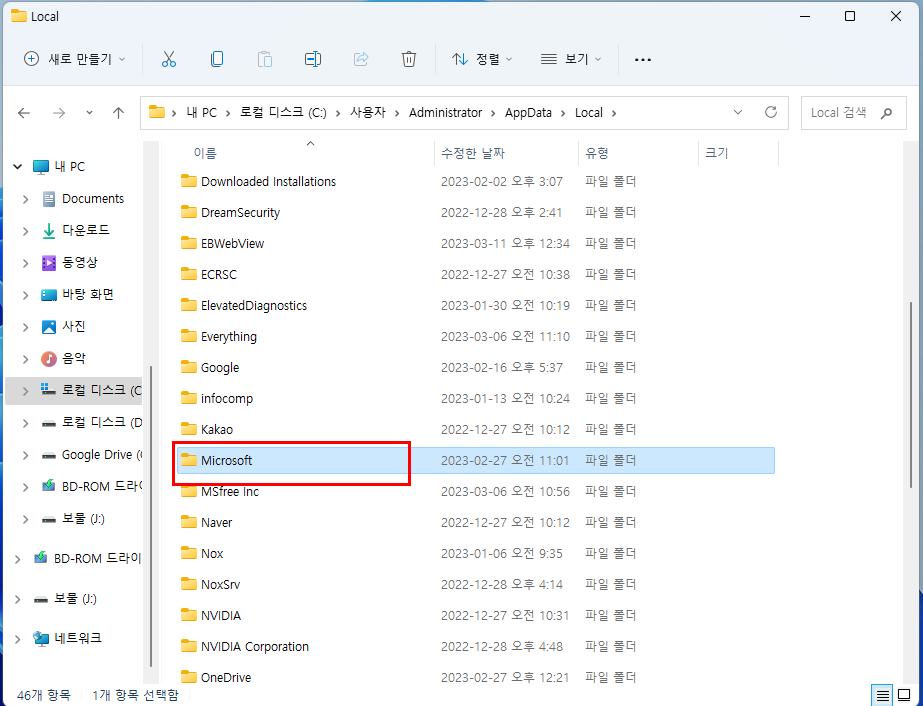Click Administrator breadcrumb segment

(x=445, y=112)
